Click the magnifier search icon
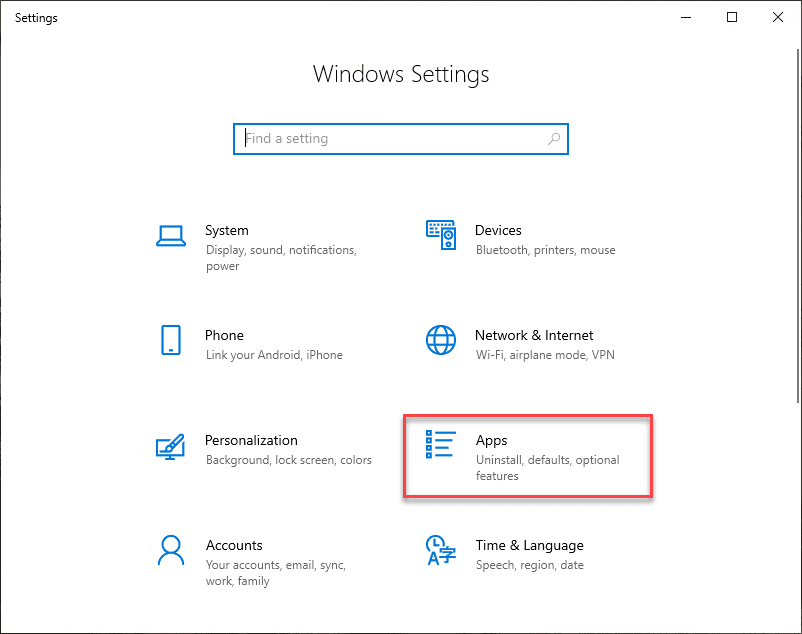 click(x=554, y=139)
